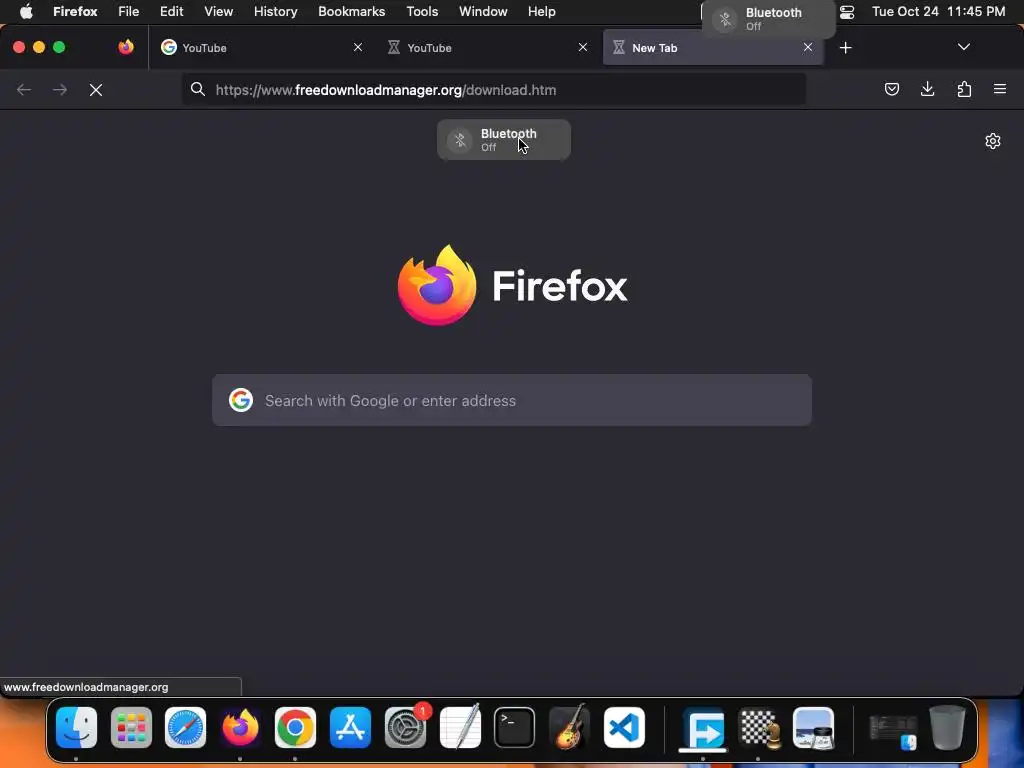Save page to Pocket

click(891, 89)
